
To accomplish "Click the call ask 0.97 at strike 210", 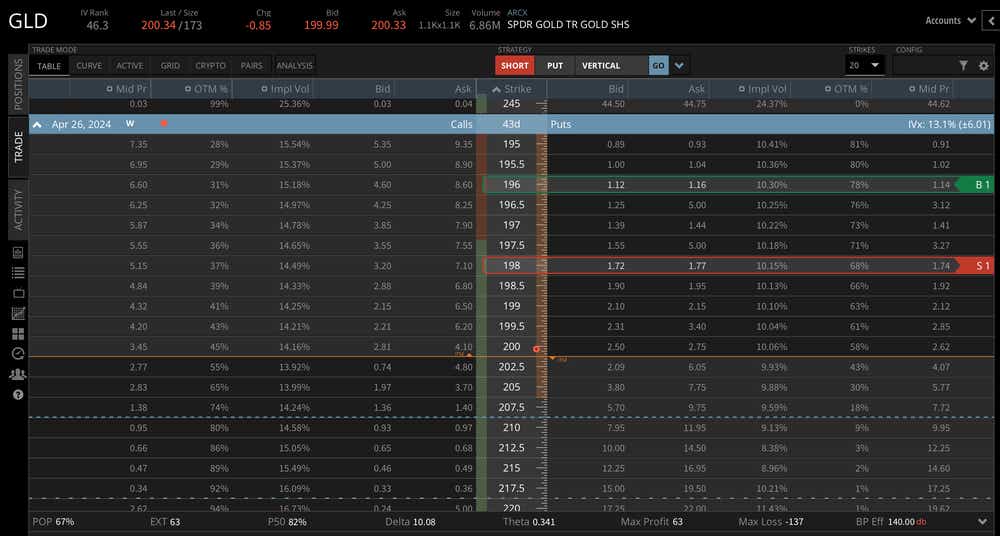I will (x=464, y=428).
